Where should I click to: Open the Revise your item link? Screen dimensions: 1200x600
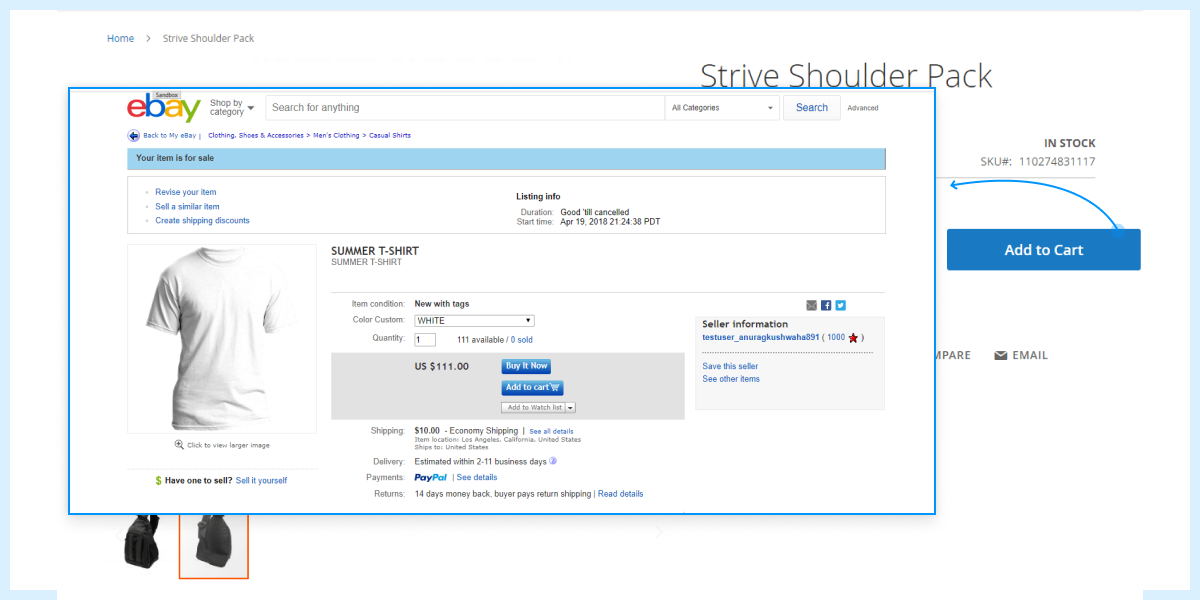point(185,192)
